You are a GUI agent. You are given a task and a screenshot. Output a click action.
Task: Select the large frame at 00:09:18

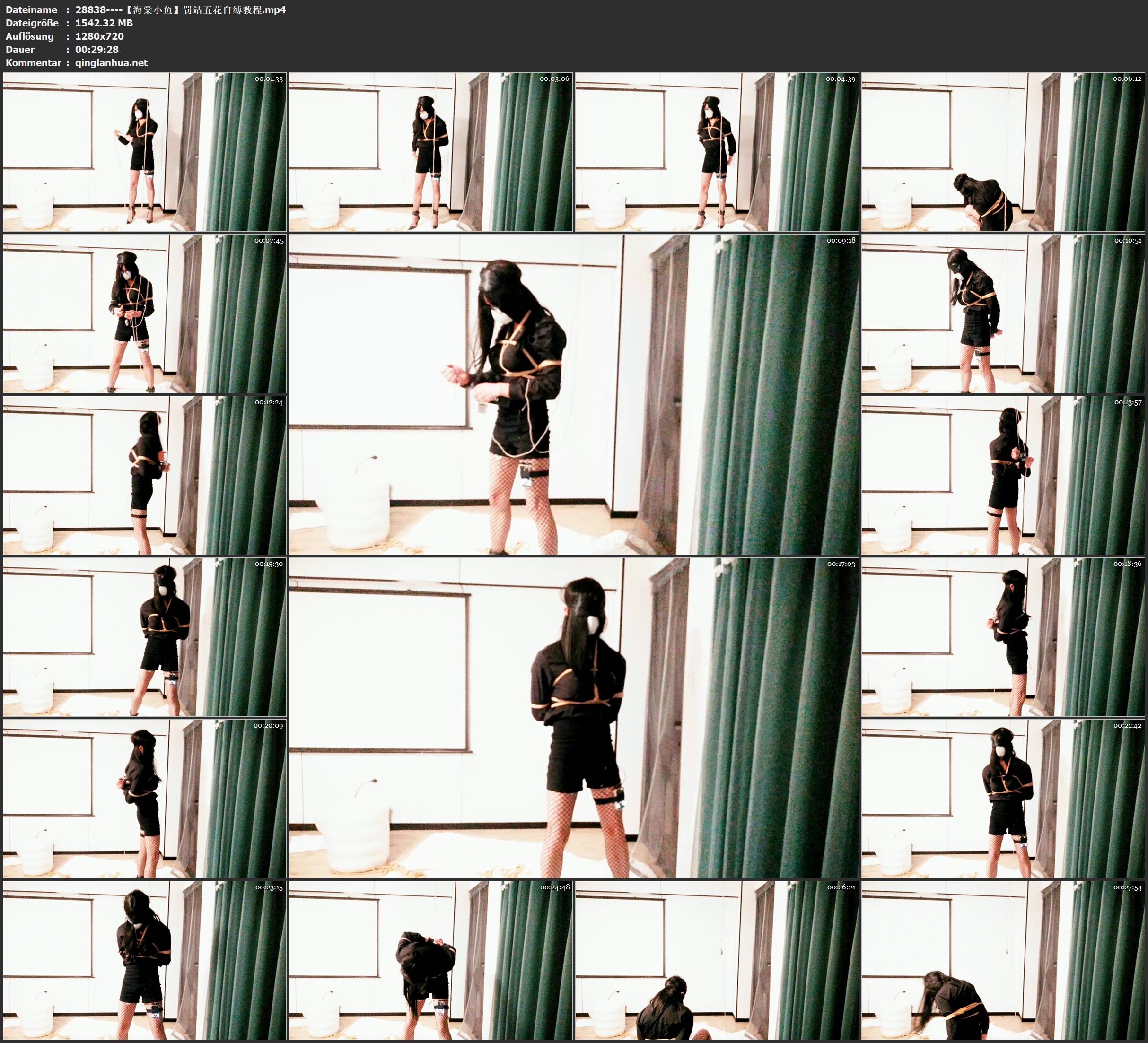(573, 394)
